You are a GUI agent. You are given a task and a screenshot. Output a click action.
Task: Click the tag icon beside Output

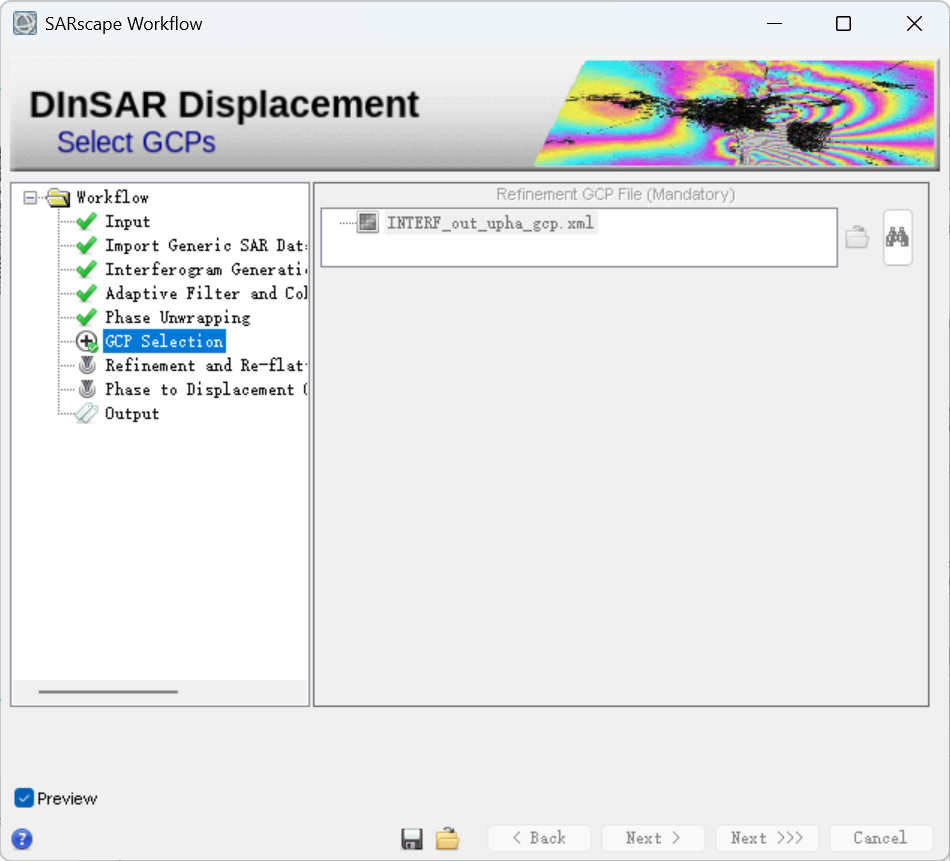85,413
